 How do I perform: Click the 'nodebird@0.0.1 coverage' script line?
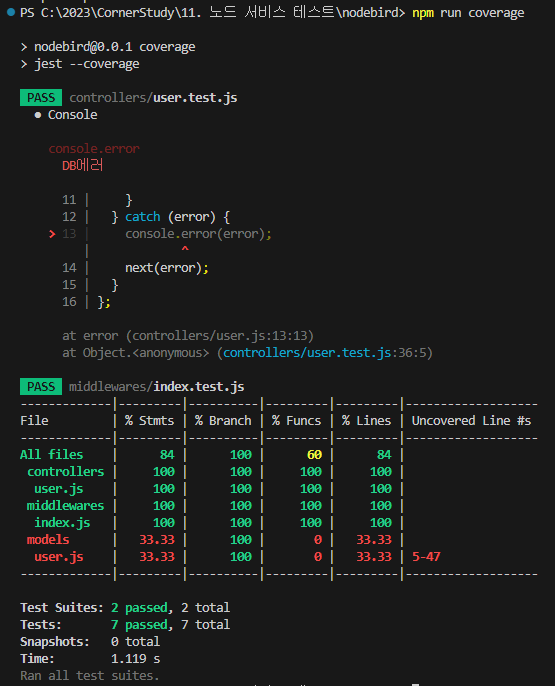point(115,47)
